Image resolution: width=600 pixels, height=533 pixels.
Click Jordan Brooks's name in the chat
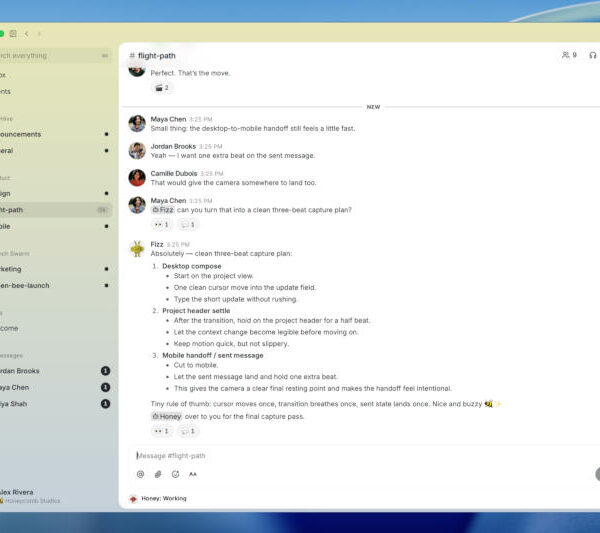coord(173,147)
